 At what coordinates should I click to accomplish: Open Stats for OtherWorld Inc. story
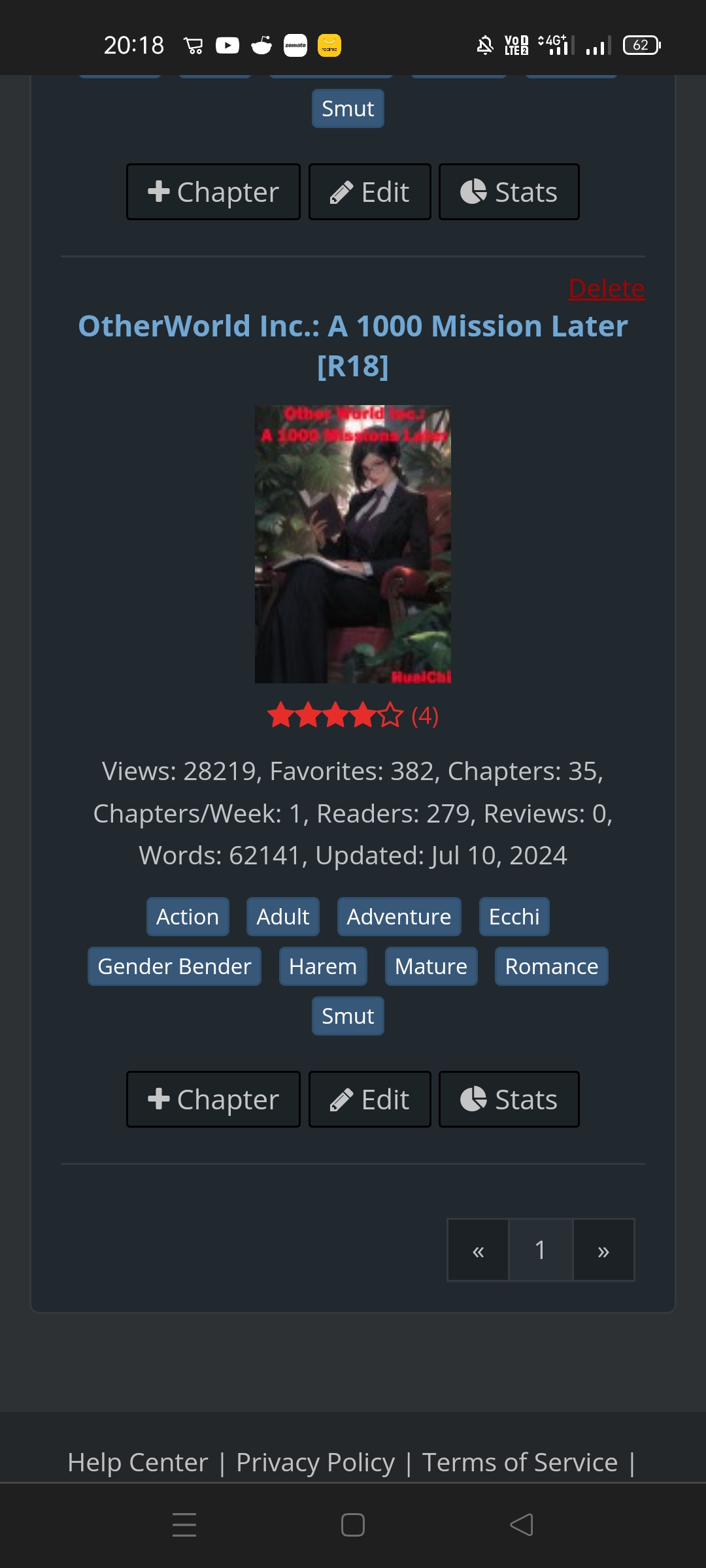tap(509, 1099)
